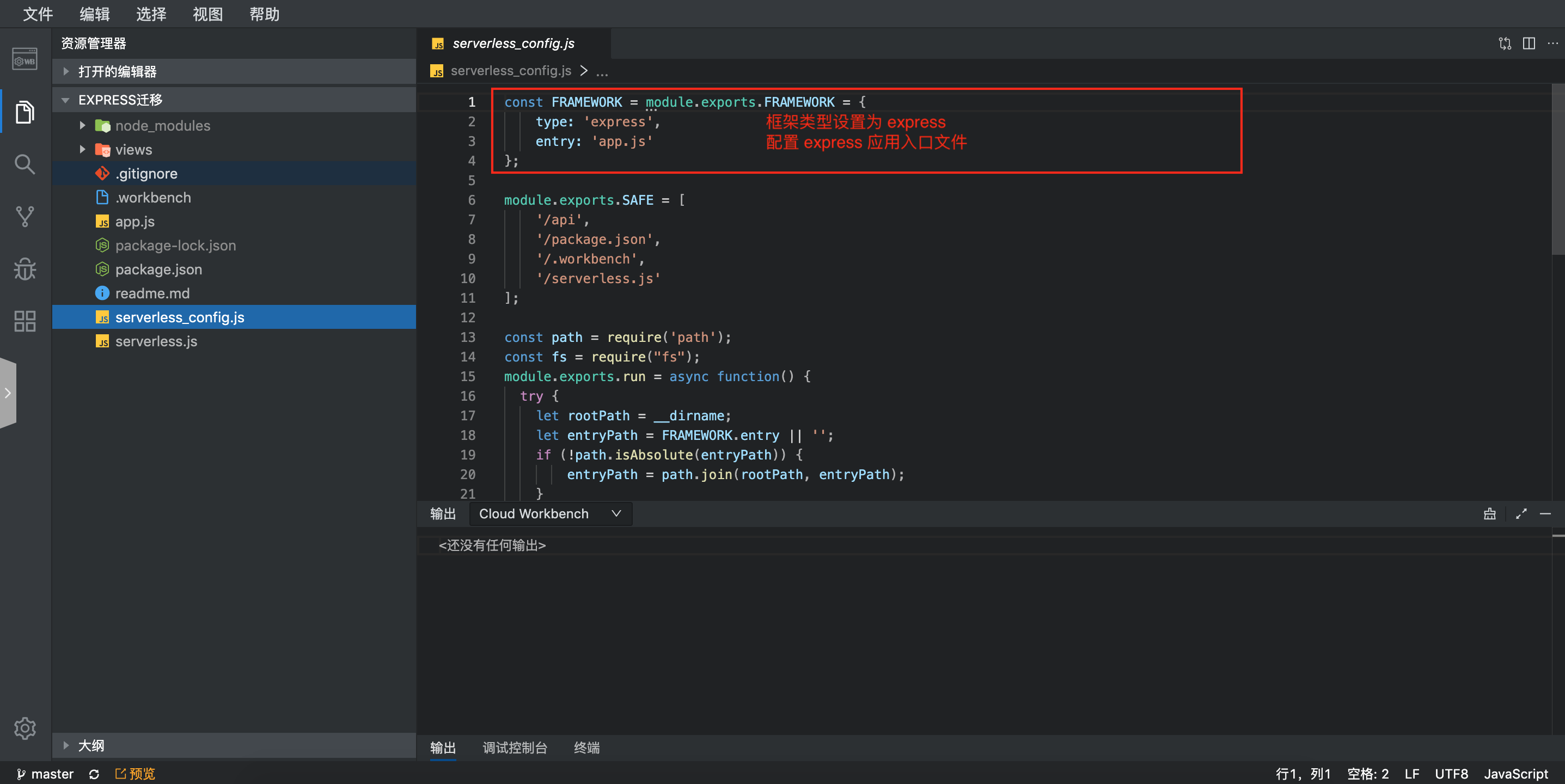Click the compare changes icon above the editor
Image resolution: width=1565 pixels, height=784 pixels.
1505,44
